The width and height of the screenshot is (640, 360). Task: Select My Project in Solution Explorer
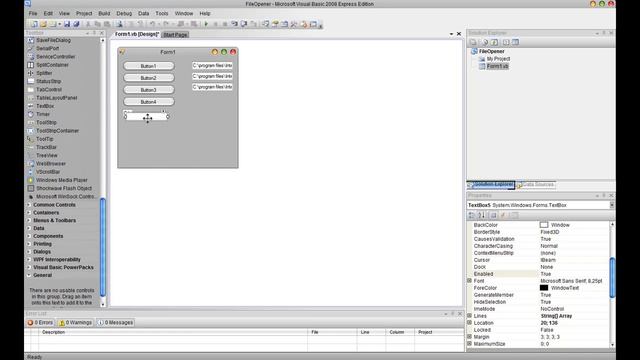click(x=498, y=59)
